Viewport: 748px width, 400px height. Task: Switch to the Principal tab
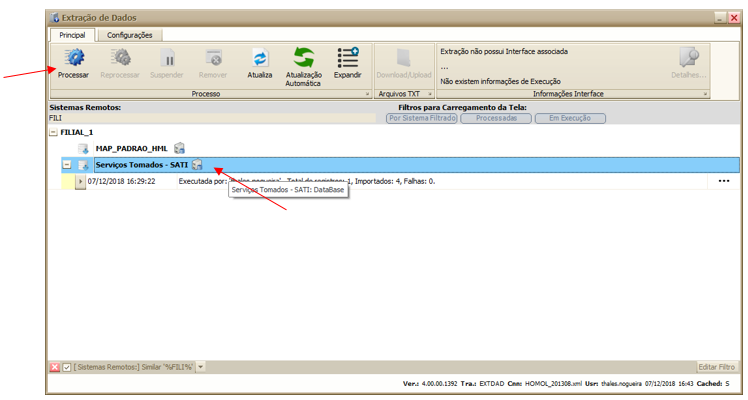(x=72, y=35)
